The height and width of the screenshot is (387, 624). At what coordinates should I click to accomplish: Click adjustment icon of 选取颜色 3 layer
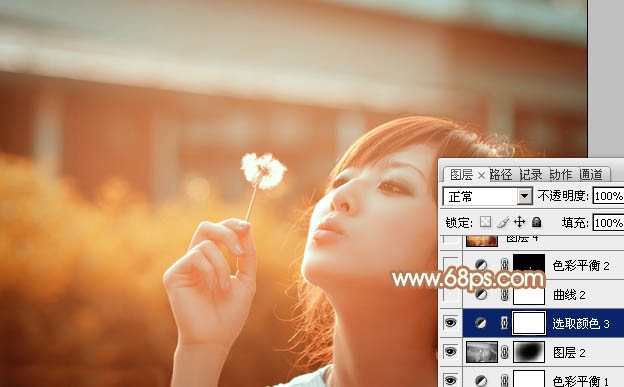pos(481,323)
